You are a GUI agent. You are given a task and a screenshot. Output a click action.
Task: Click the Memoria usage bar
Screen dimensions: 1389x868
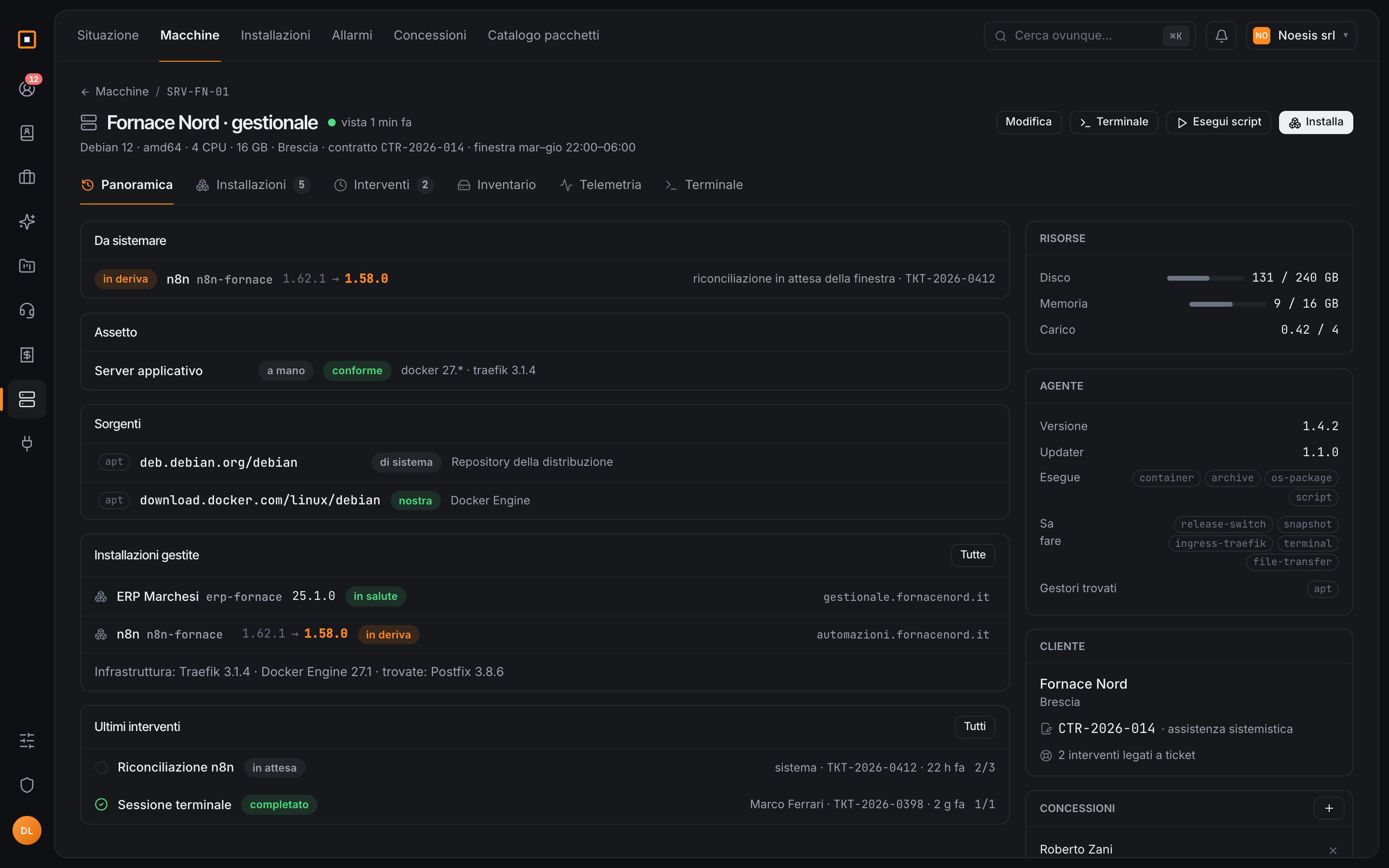click(x=1227, y=304)
